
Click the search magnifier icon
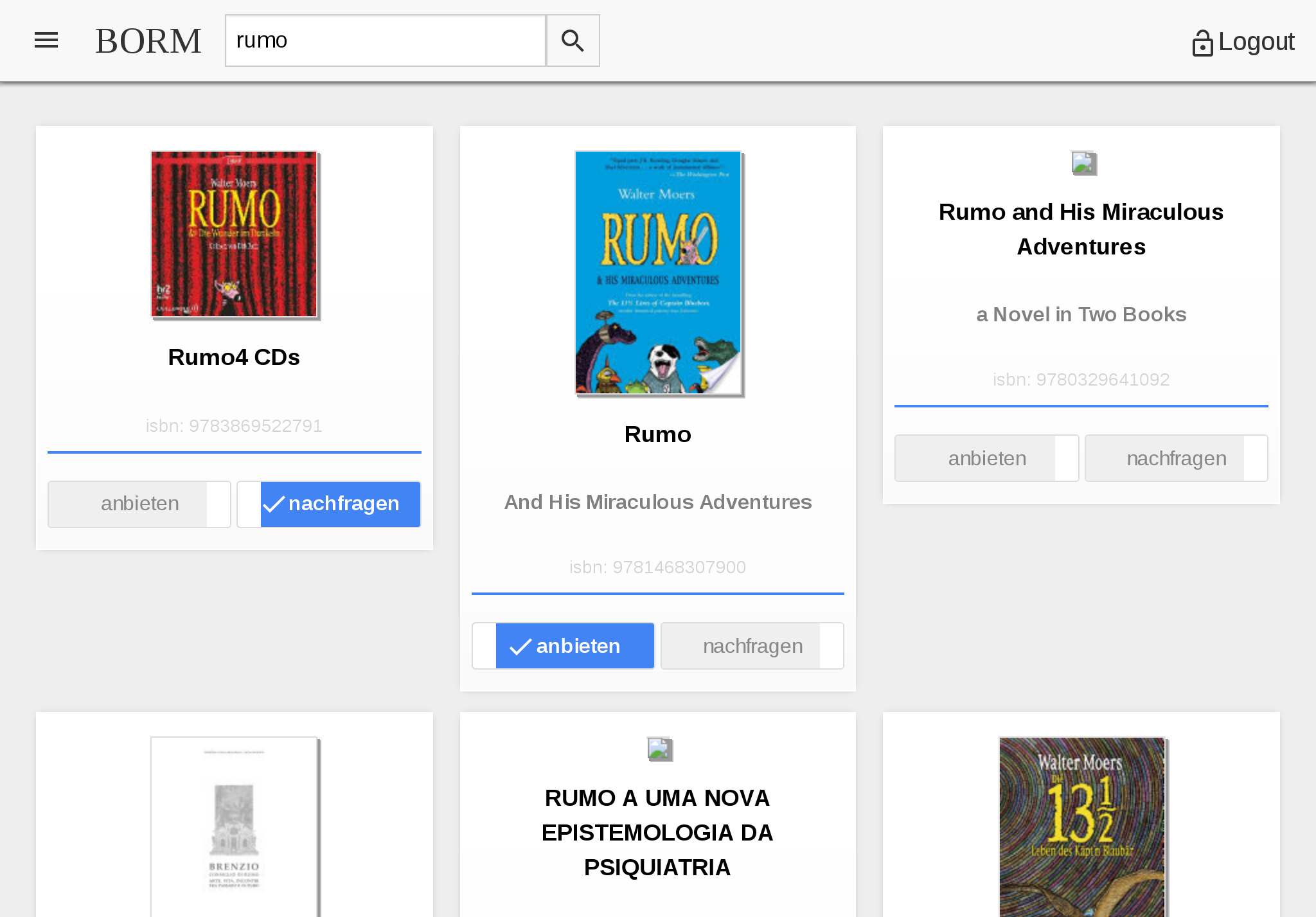(572, 40)
